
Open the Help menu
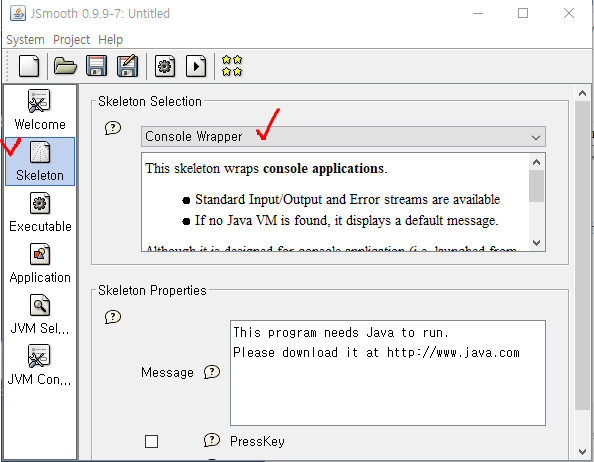(110, 39)
